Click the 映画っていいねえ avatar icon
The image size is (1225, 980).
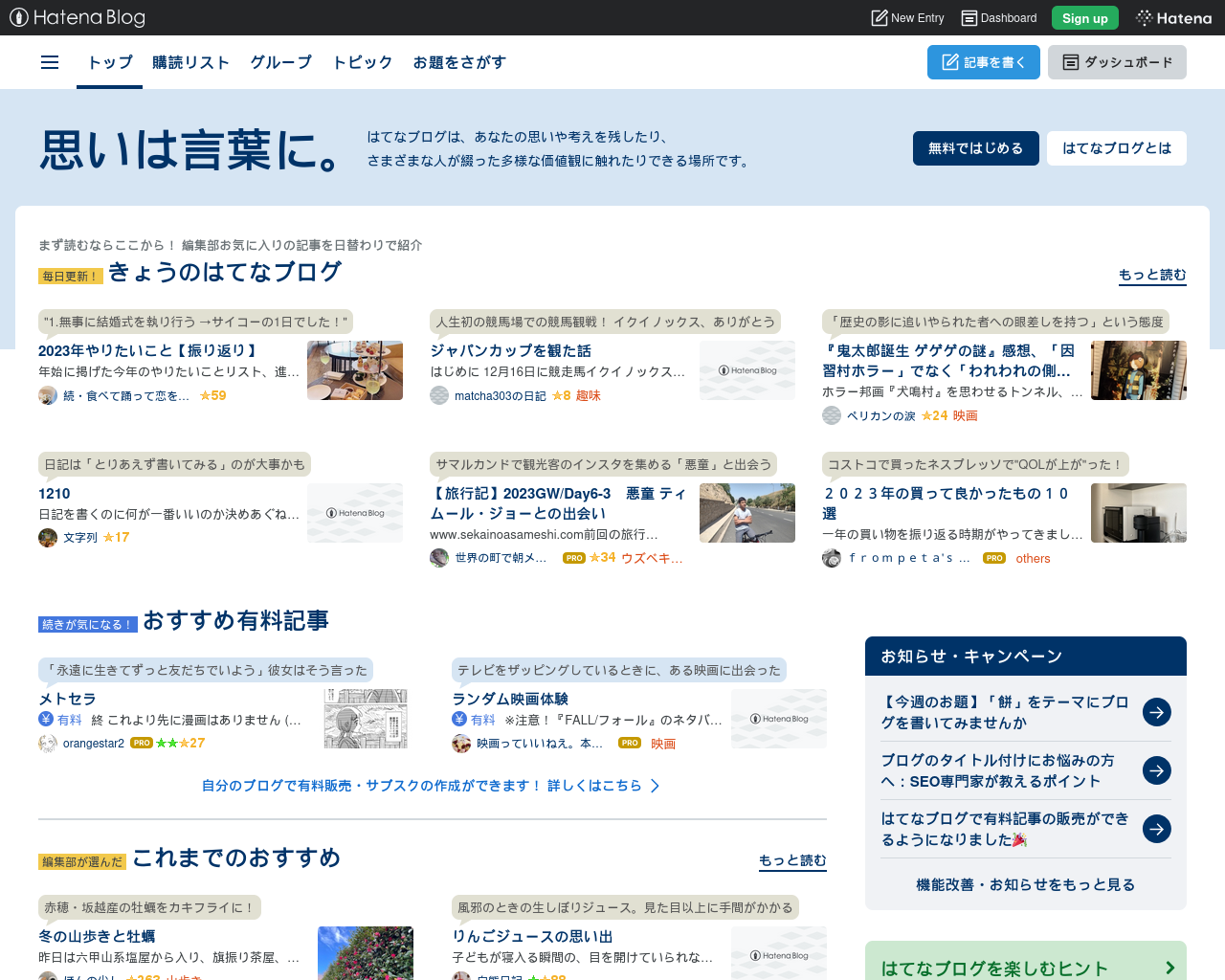461,744
